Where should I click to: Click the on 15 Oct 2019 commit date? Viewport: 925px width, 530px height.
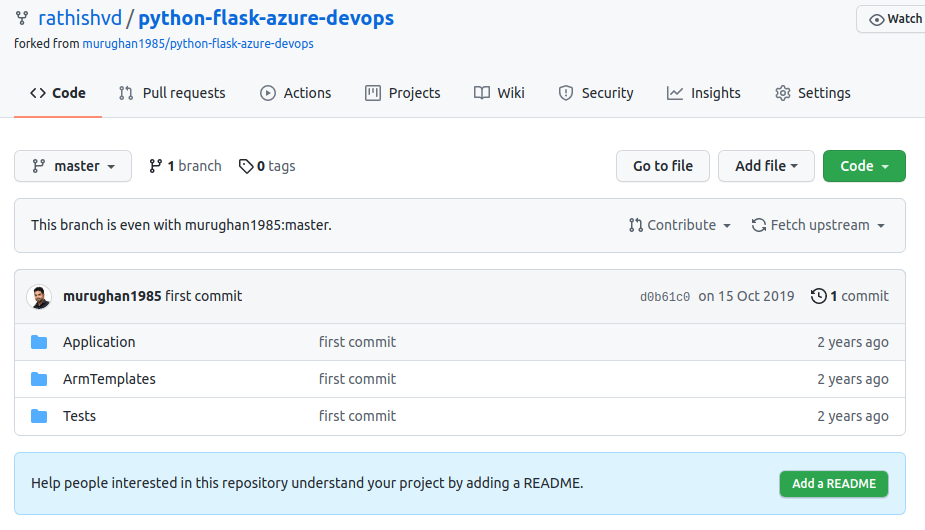(x=746, y=296)
